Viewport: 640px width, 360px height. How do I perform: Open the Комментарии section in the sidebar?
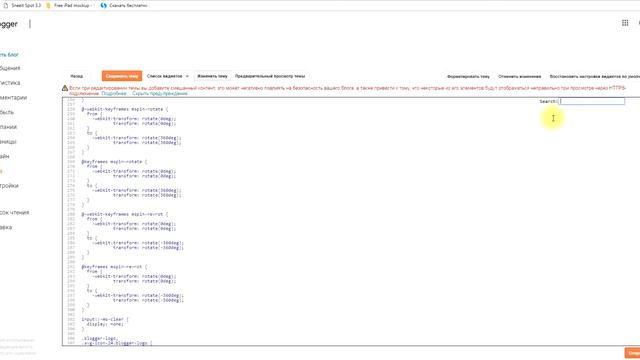coord(13,98)
